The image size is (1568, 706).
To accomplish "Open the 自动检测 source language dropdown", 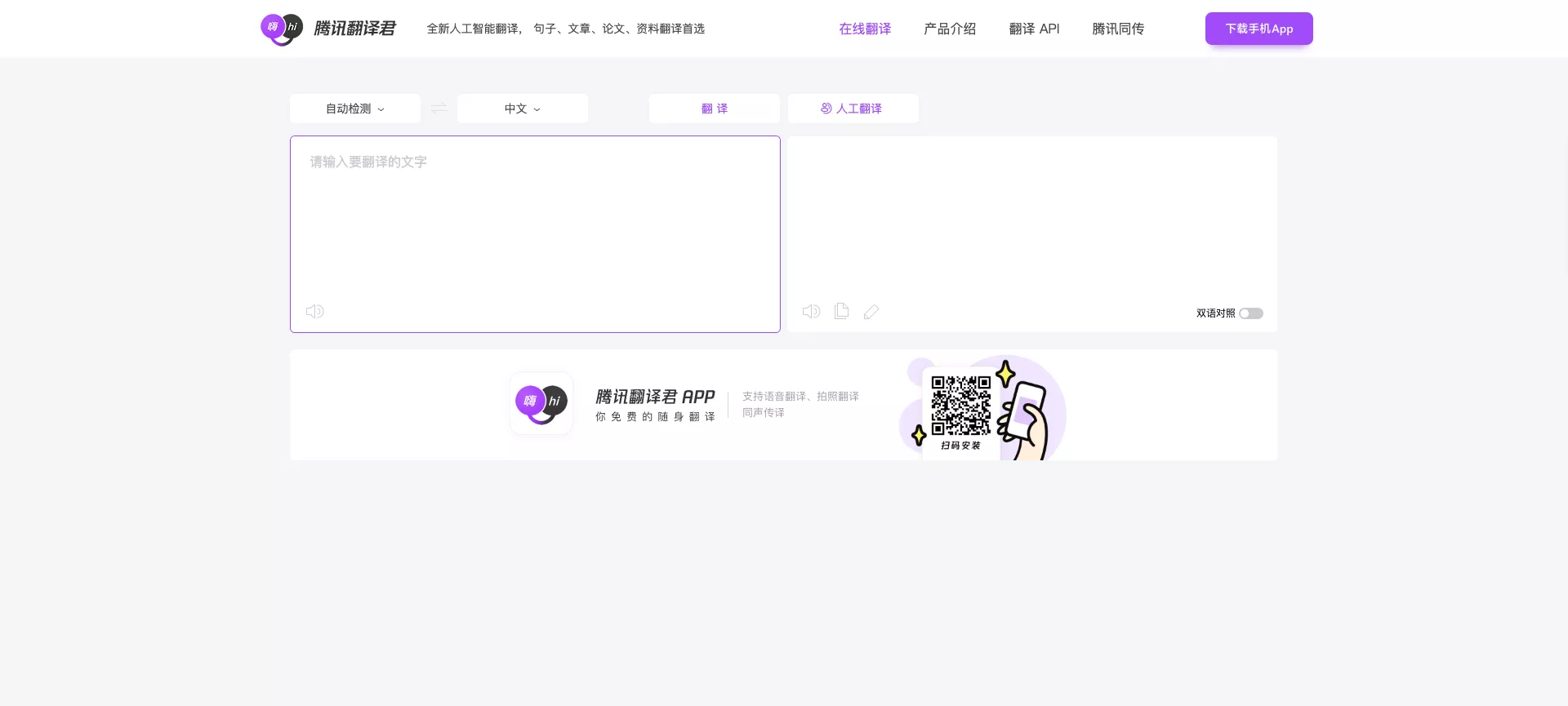I will (355, 109).
